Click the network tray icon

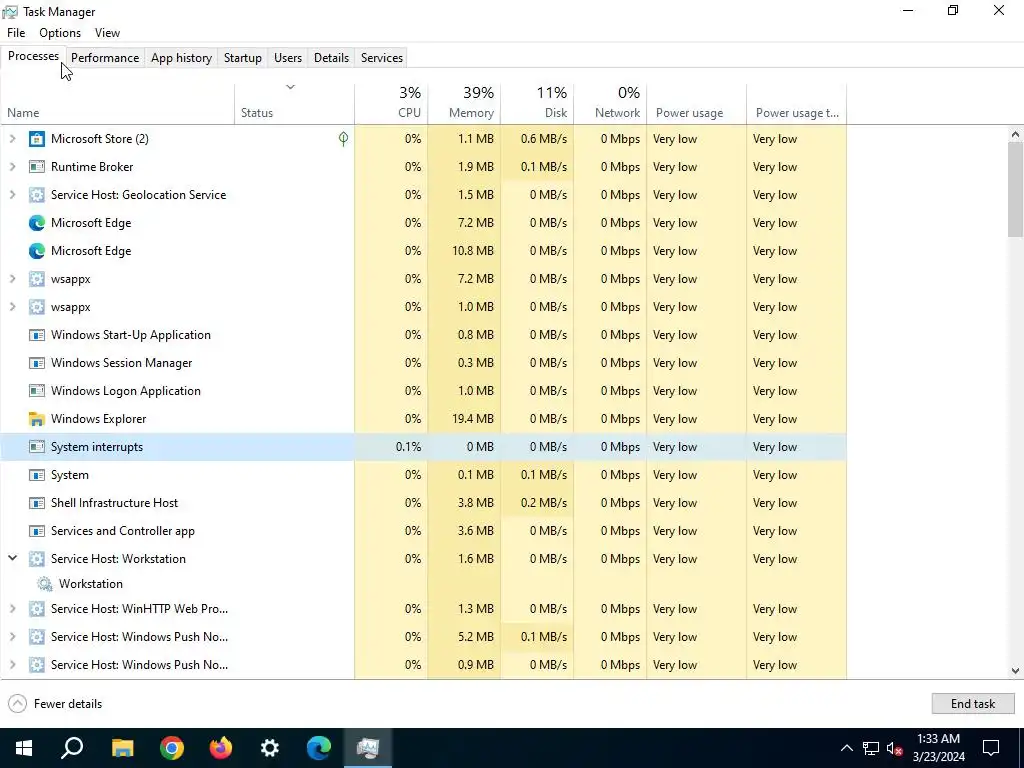click(x=871, y=748)
